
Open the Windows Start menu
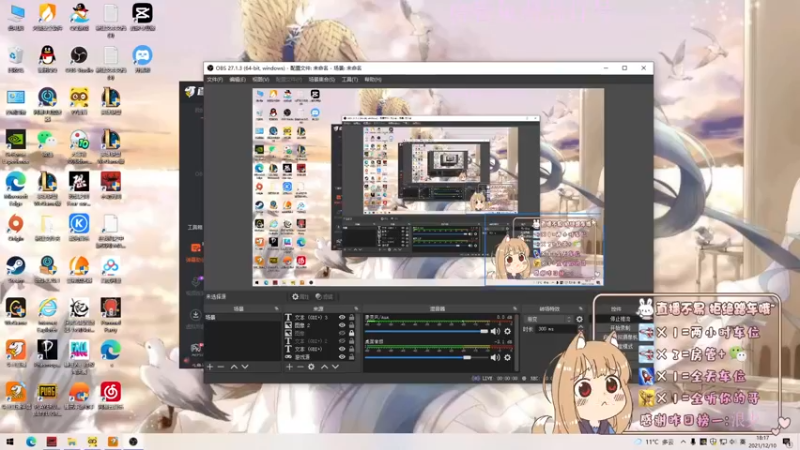click(10, 441)
